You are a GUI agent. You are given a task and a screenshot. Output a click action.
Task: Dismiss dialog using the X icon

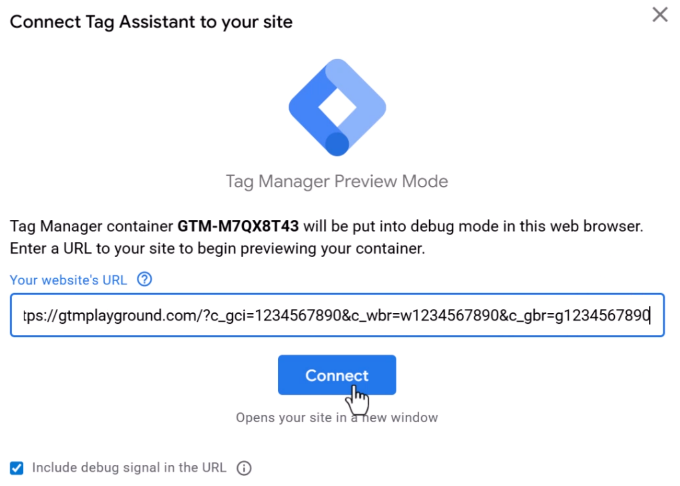(x=660, y=15)
